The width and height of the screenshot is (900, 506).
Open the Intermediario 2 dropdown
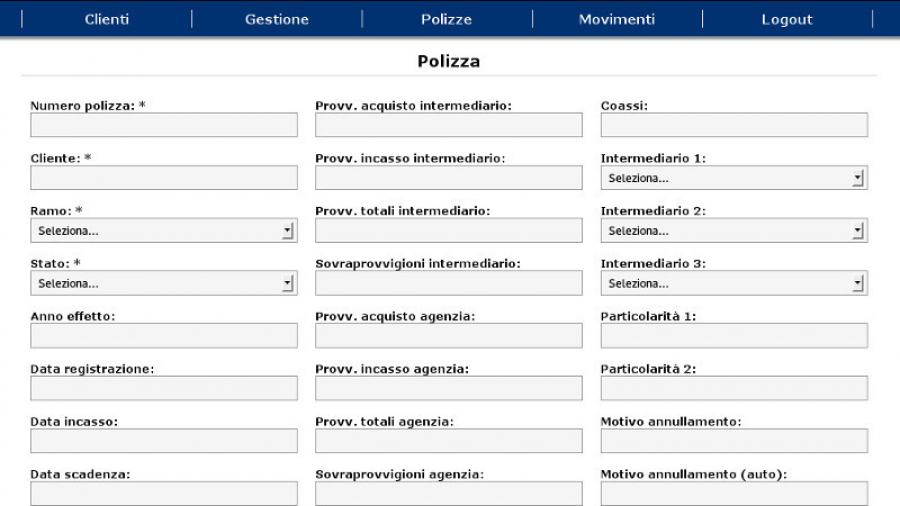(734, 231)
